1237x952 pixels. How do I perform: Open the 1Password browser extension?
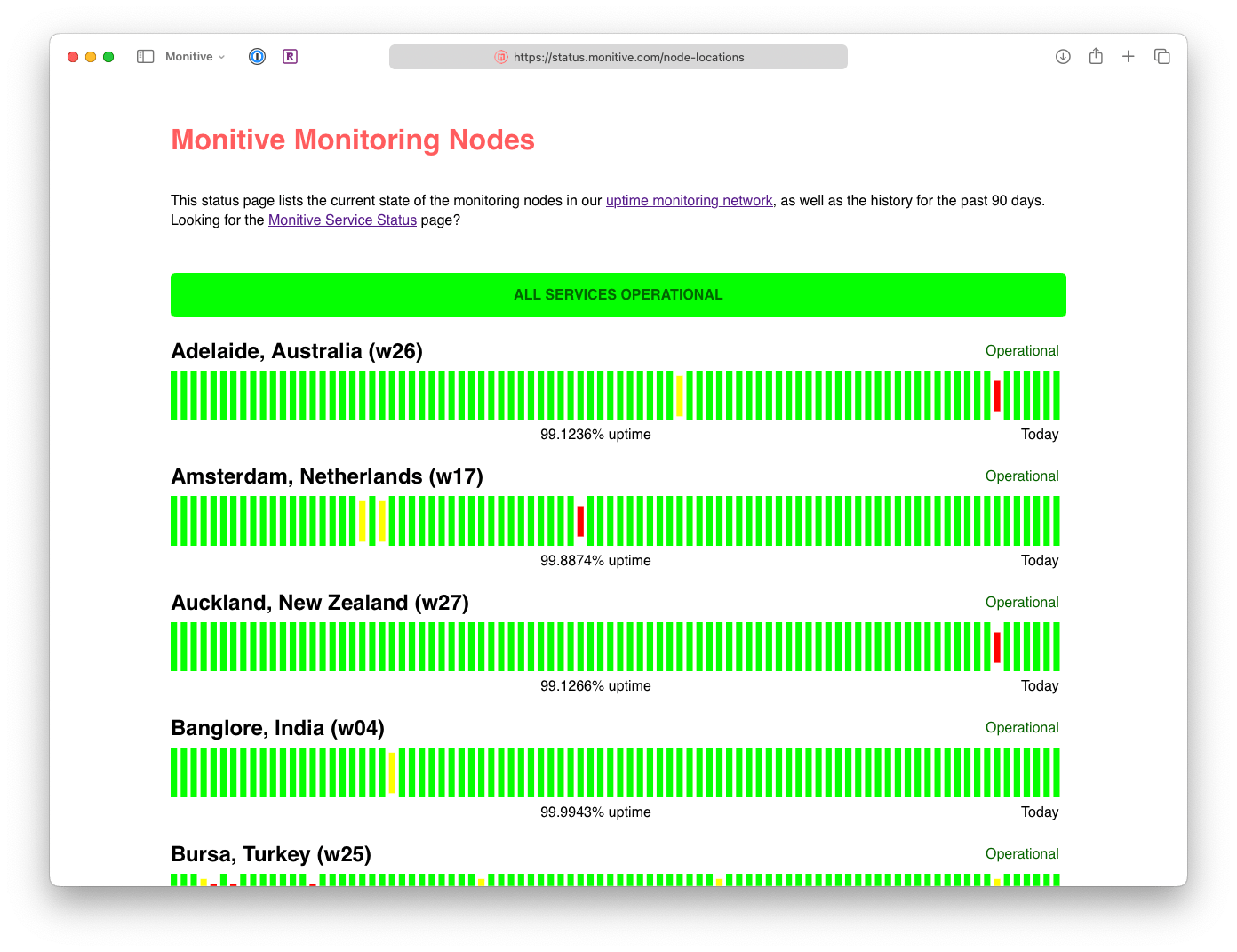coord(257,56)
